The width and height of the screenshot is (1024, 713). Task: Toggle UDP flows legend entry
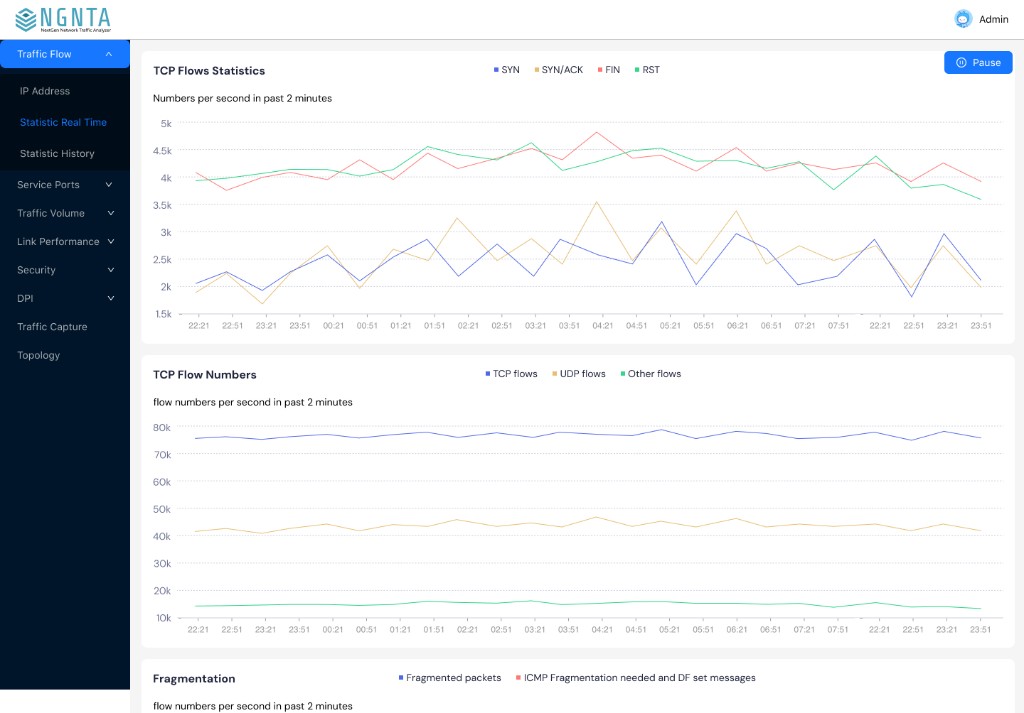[579, 373]
